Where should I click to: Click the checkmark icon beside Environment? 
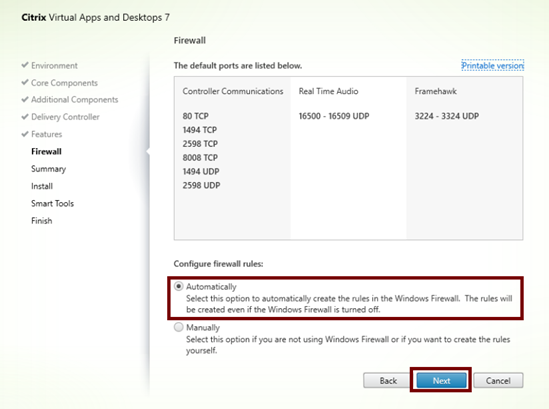25,65
